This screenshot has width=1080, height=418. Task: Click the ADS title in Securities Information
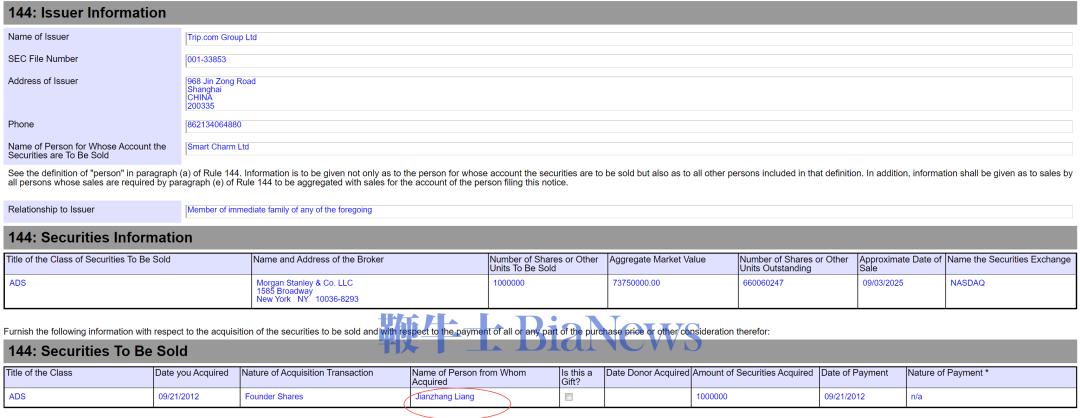[19, 283]
